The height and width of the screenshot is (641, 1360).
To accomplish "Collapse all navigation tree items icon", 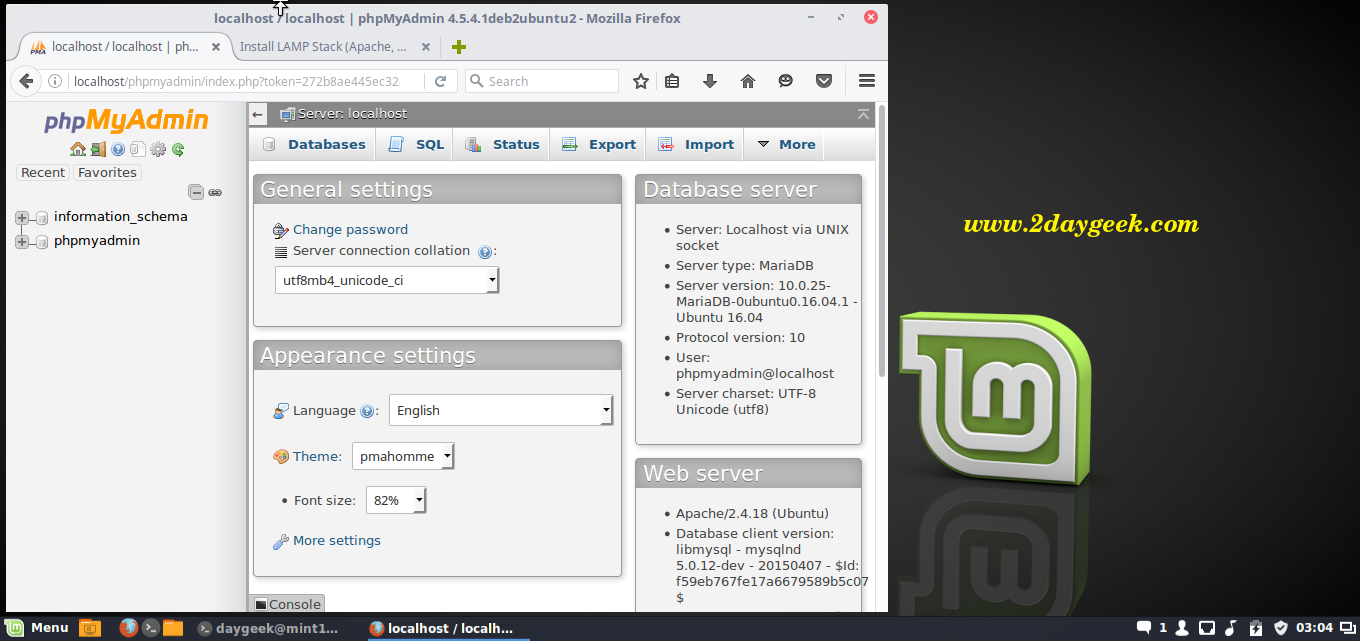I will 197,192.
